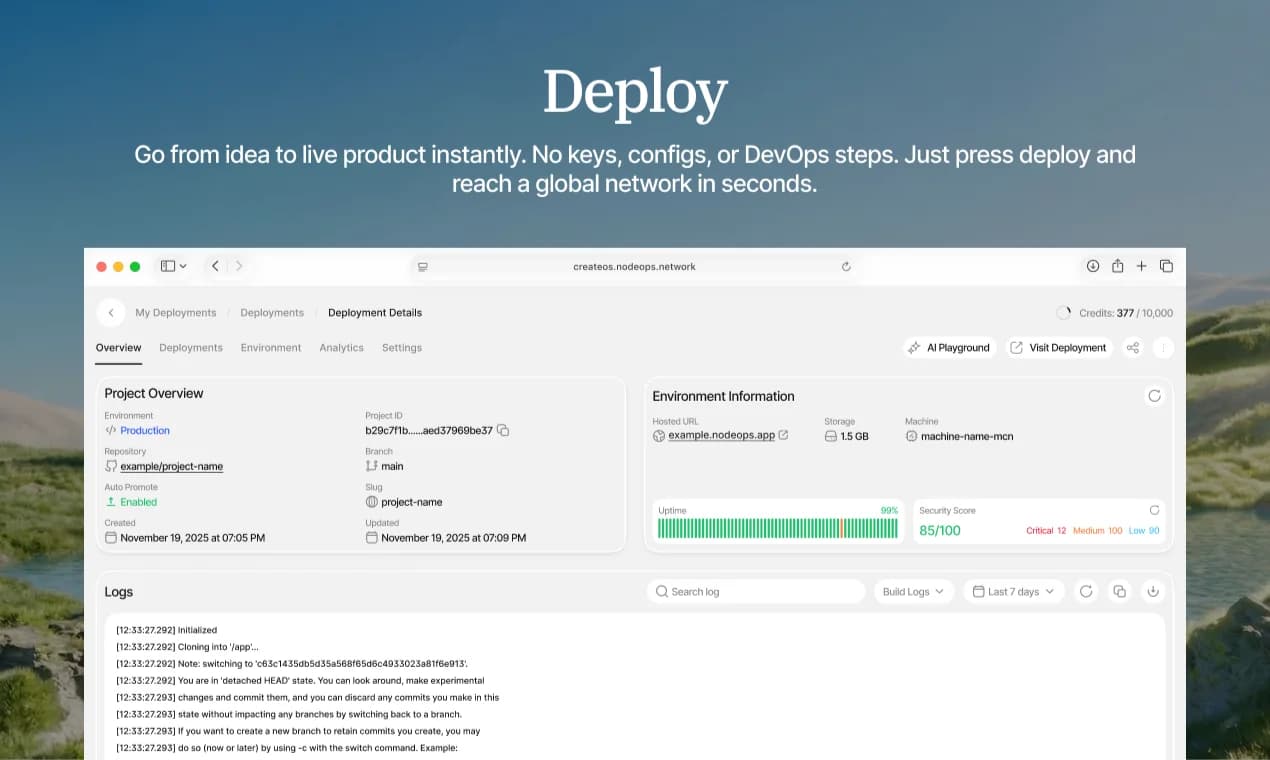
Task: Open the Last 7 days date filter
Action: click(1012, 591)
